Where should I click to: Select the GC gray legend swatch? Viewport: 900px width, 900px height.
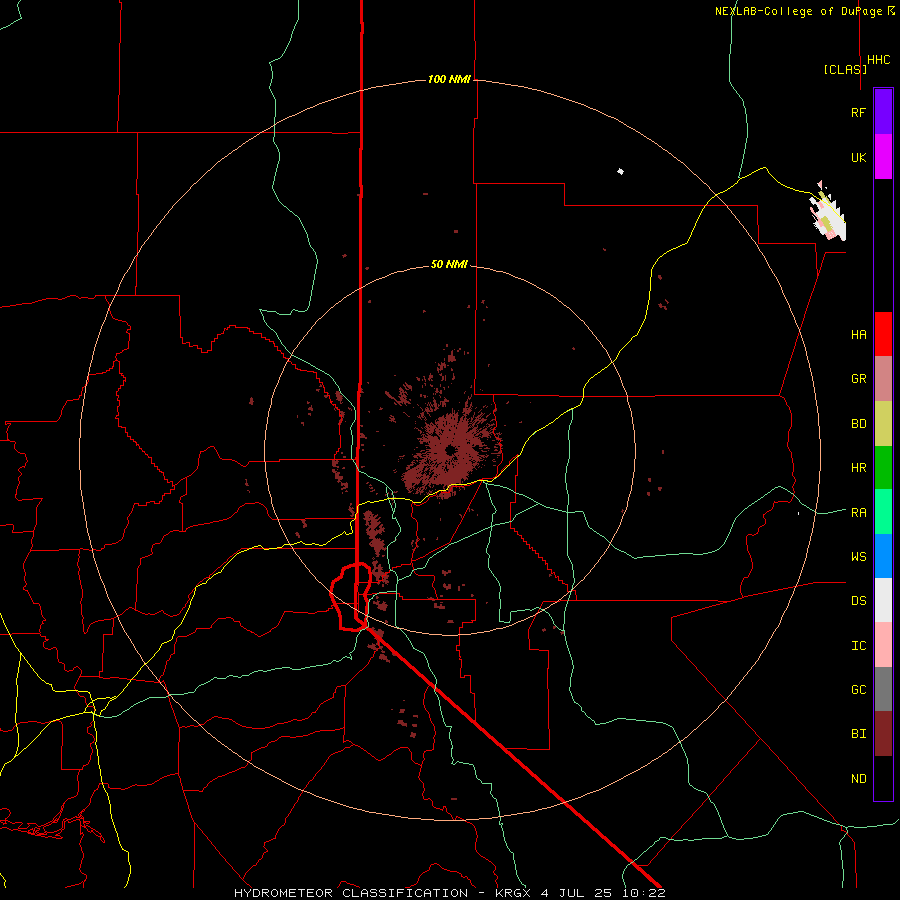[x=883, y=689]
